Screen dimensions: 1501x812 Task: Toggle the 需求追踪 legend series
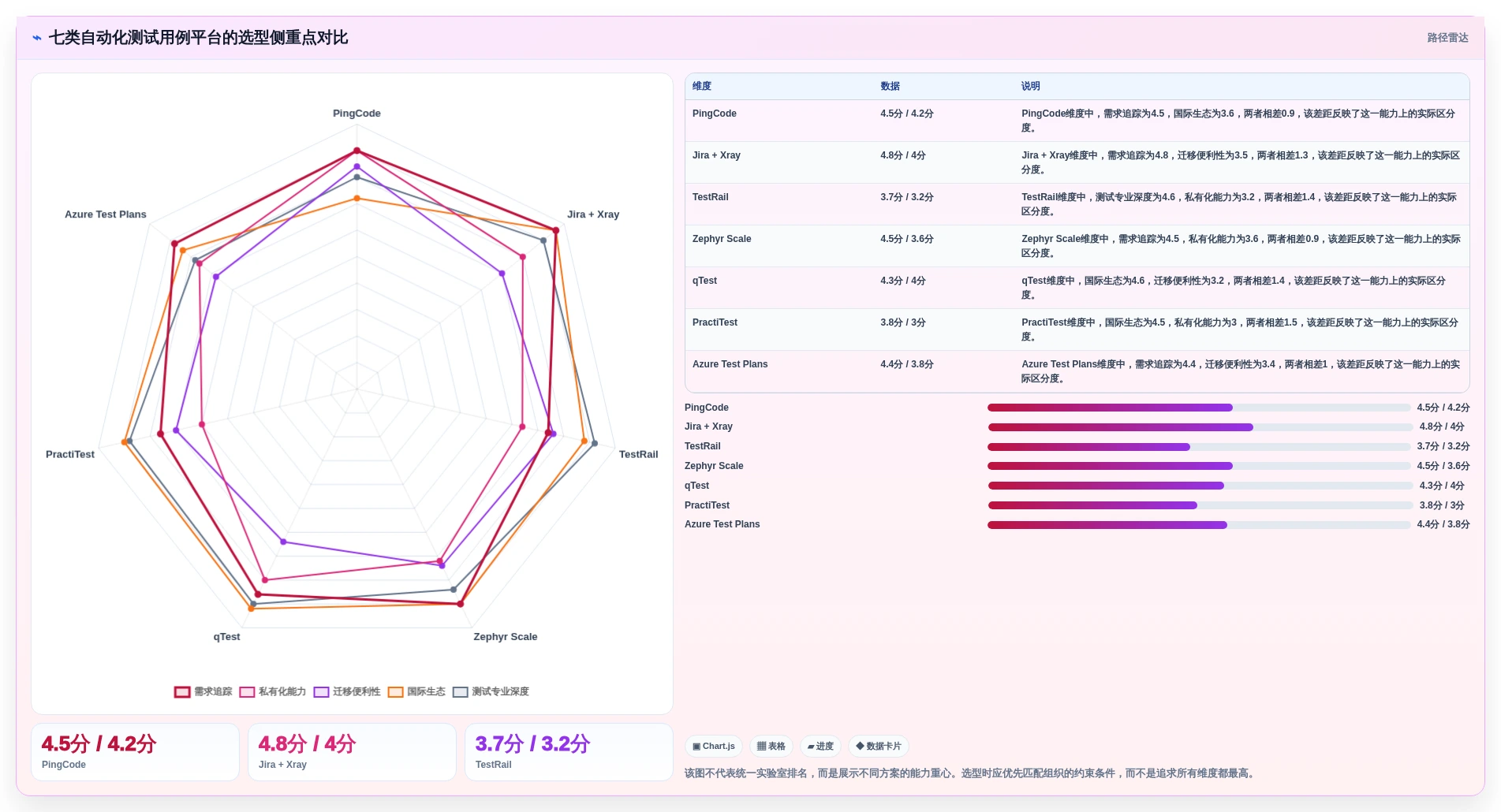(203, 691)
